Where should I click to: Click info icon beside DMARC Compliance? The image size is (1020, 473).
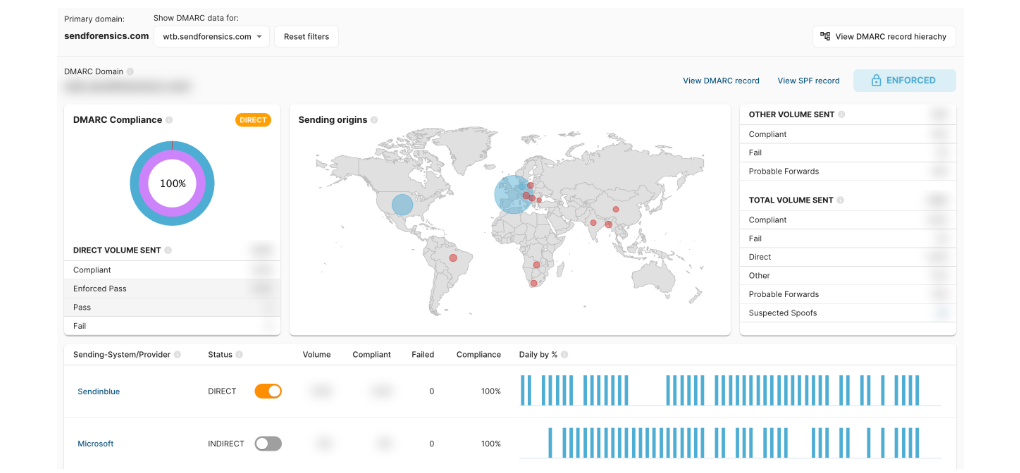coord(169,120)
